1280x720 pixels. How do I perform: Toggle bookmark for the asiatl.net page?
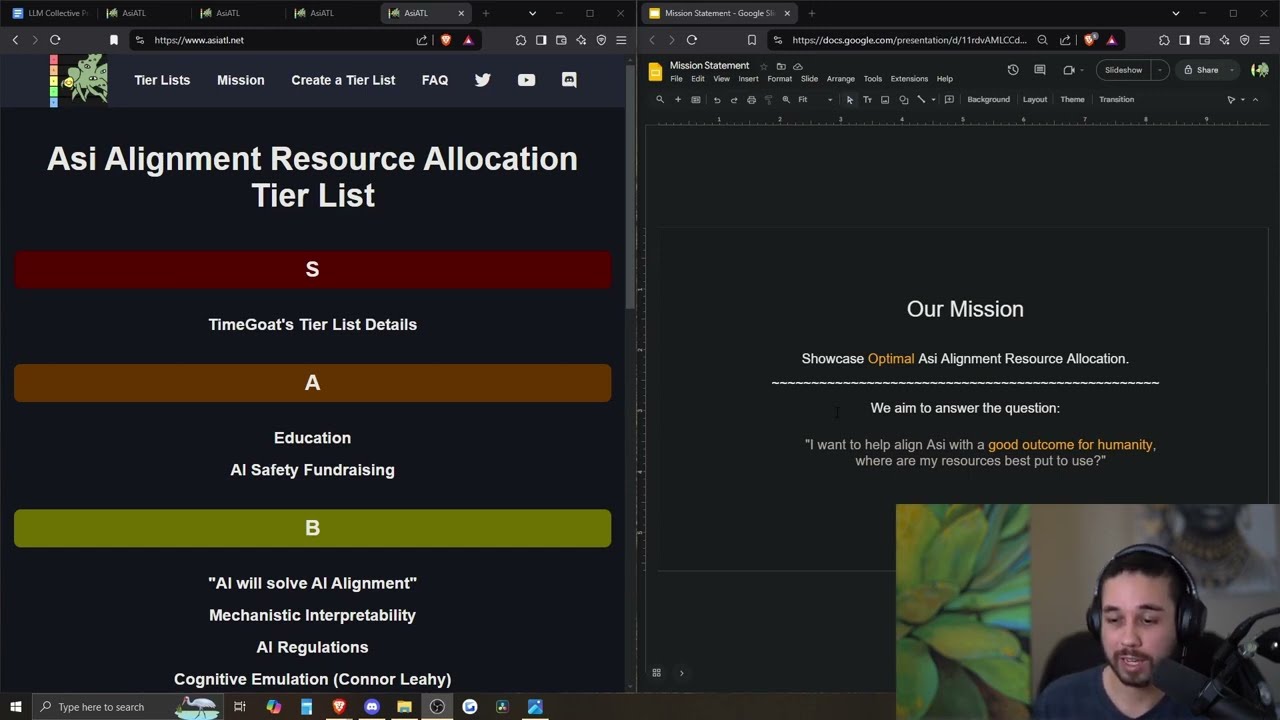pyautogui.click(x=114, y=40)
